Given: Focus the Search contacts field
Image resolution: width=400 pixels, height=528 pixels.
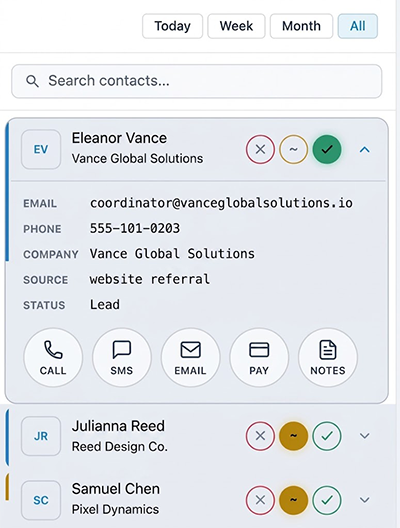Looking at the screenshot, I should click(x=197, y=81).
